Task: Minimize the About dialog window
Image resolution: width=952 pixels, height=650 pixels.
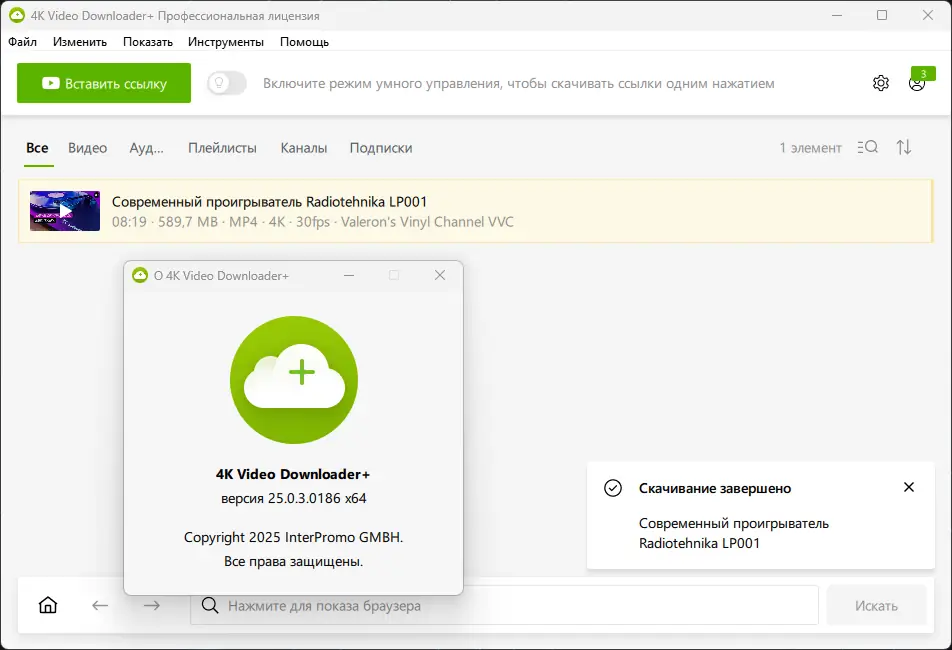Action: coord(349,276)
